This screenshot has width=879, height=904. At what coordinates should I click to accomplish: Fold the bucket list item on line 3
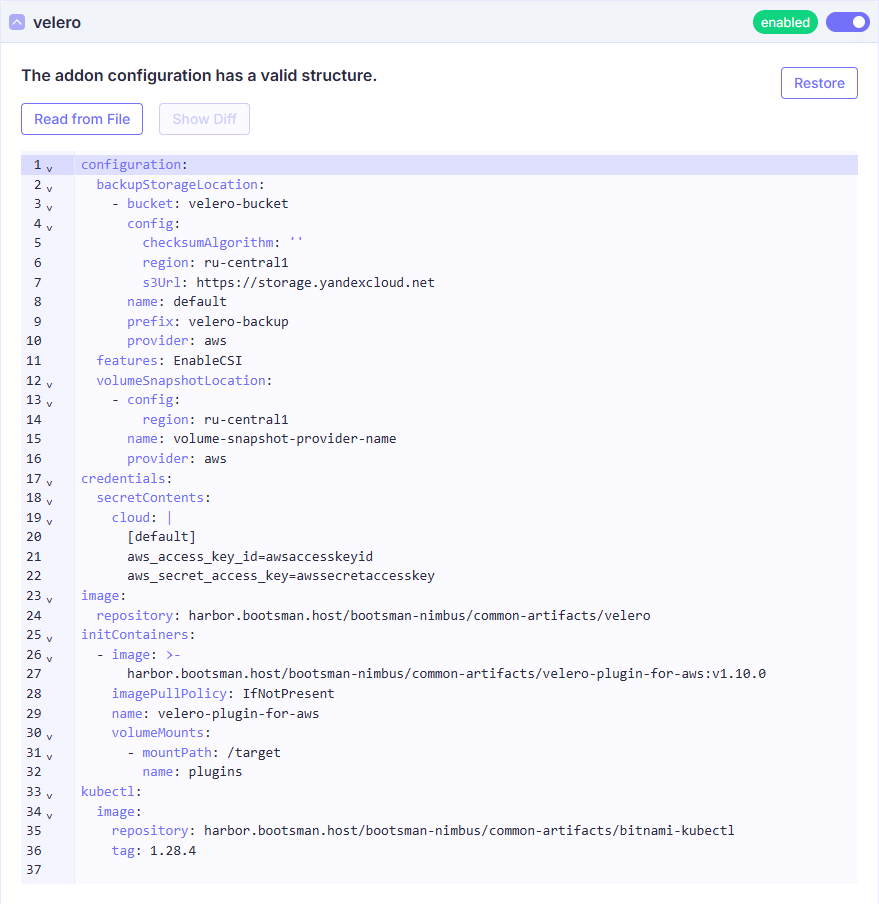49,206
